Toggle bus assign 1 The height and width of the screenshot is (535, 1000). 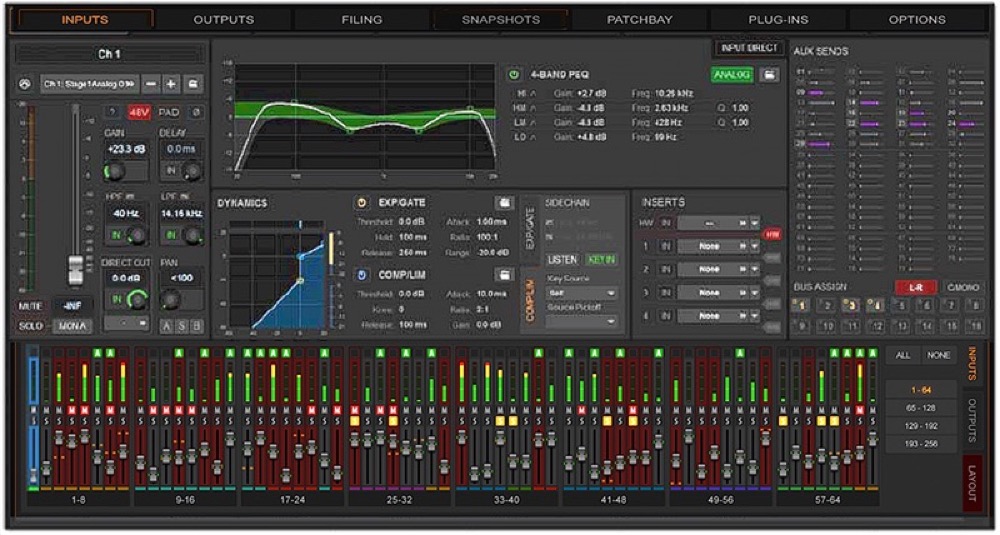[x=801, y=306]
